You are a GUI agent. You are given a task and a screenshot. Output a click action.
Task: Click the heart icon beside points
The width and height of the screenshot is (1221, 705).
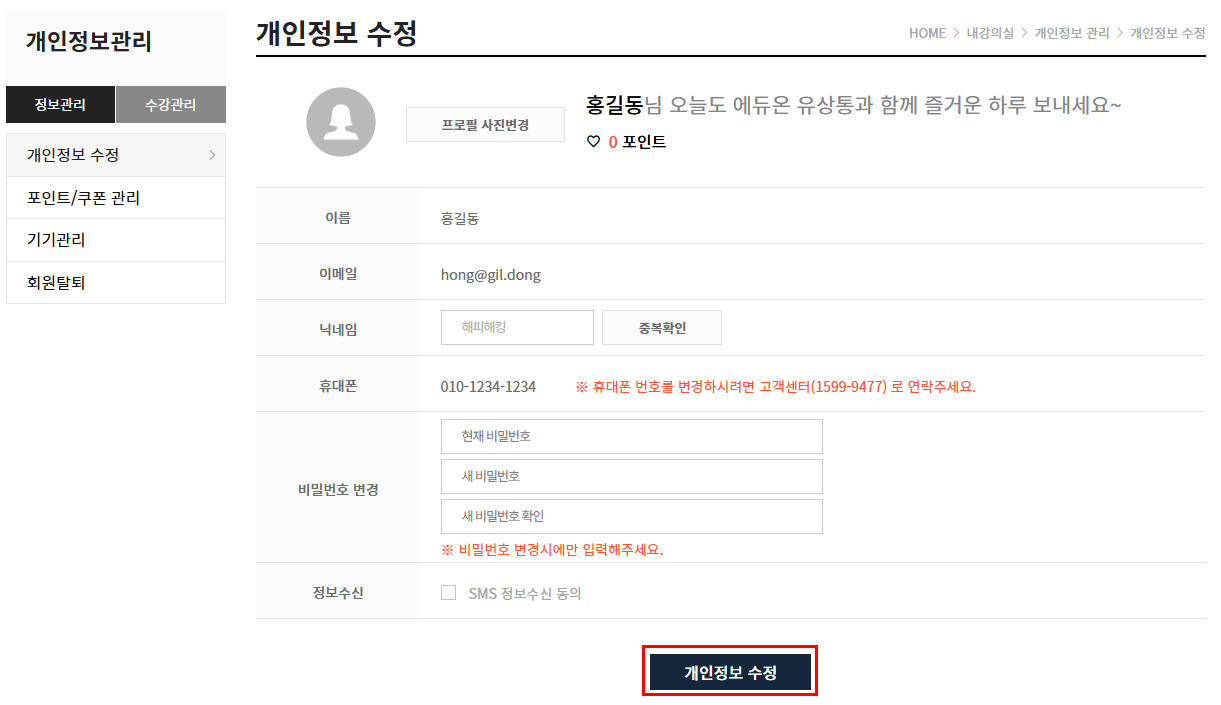tap(593, 142)
